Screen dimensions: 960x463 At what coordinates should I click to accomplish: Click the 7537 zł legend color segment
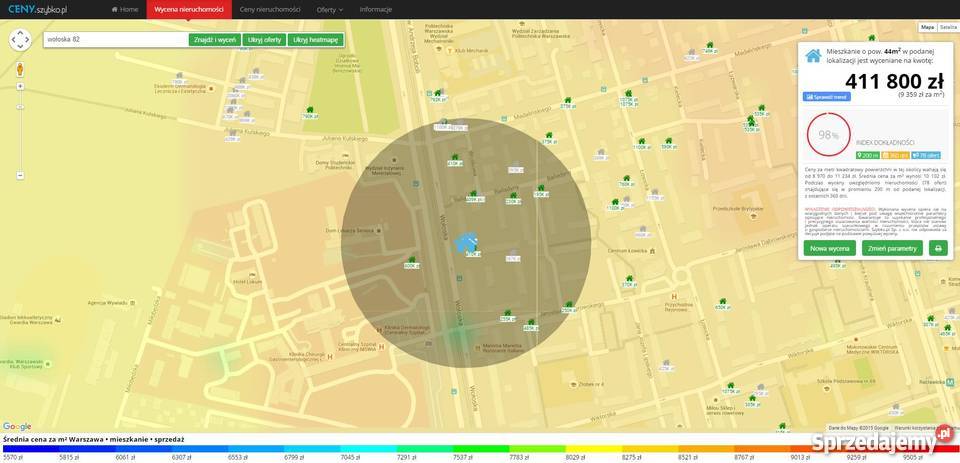tap(481, 449)
